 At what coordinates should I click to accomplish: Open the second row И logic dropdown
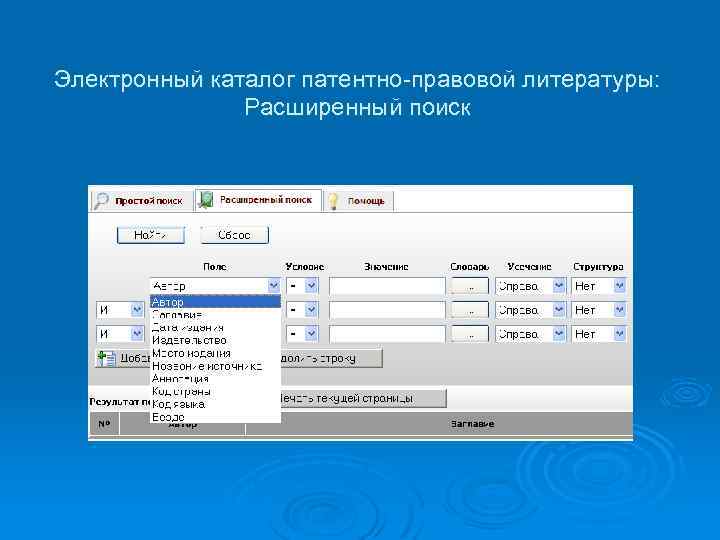click(120, 310)
